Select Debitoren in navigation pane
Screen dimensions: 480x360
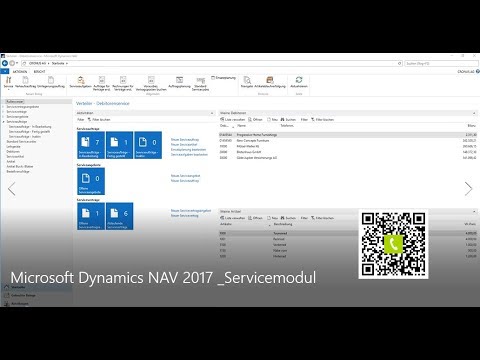pos(13,151)
